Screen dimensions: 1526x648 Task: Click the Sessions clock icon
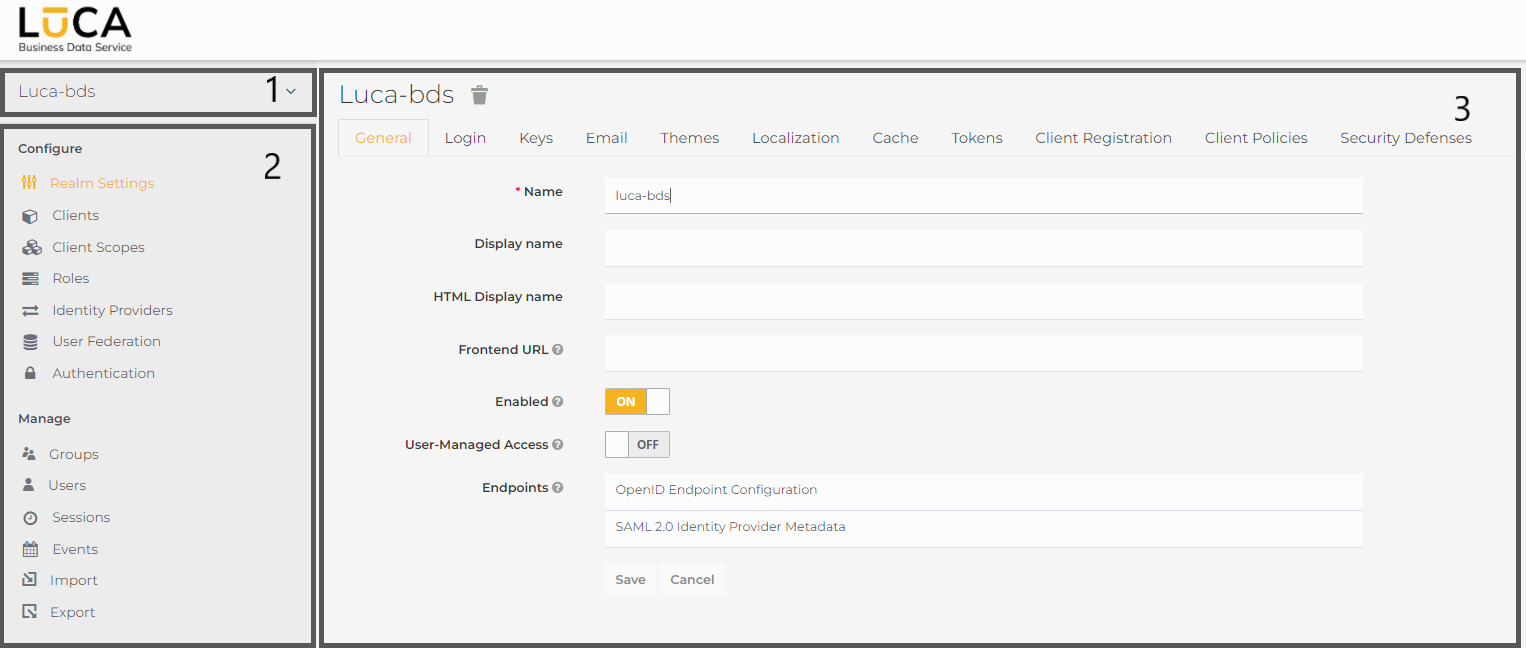pyautogui.click(x=31, y=518)
